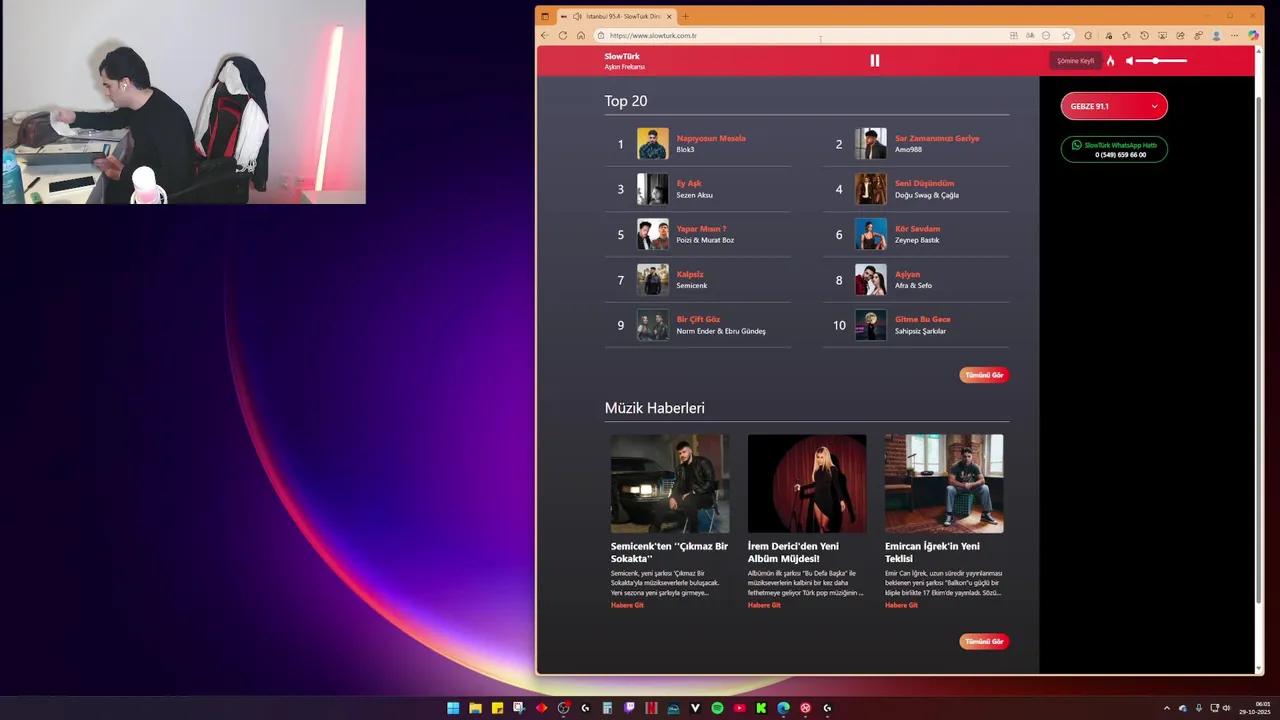Open Kör Sevdam by Zeynep Bastık
This screenshot has height=720, width=1280.
point(917,229)
